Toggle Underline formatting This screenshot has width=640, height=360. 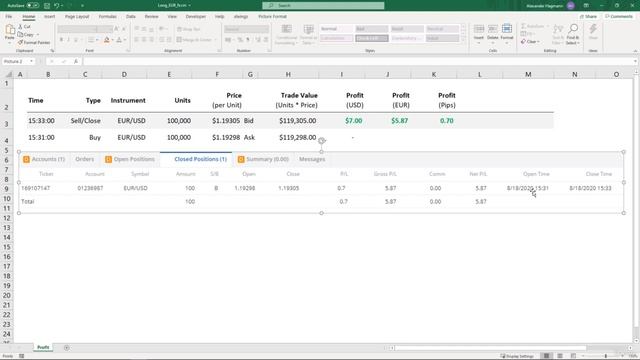coord(76,40)
